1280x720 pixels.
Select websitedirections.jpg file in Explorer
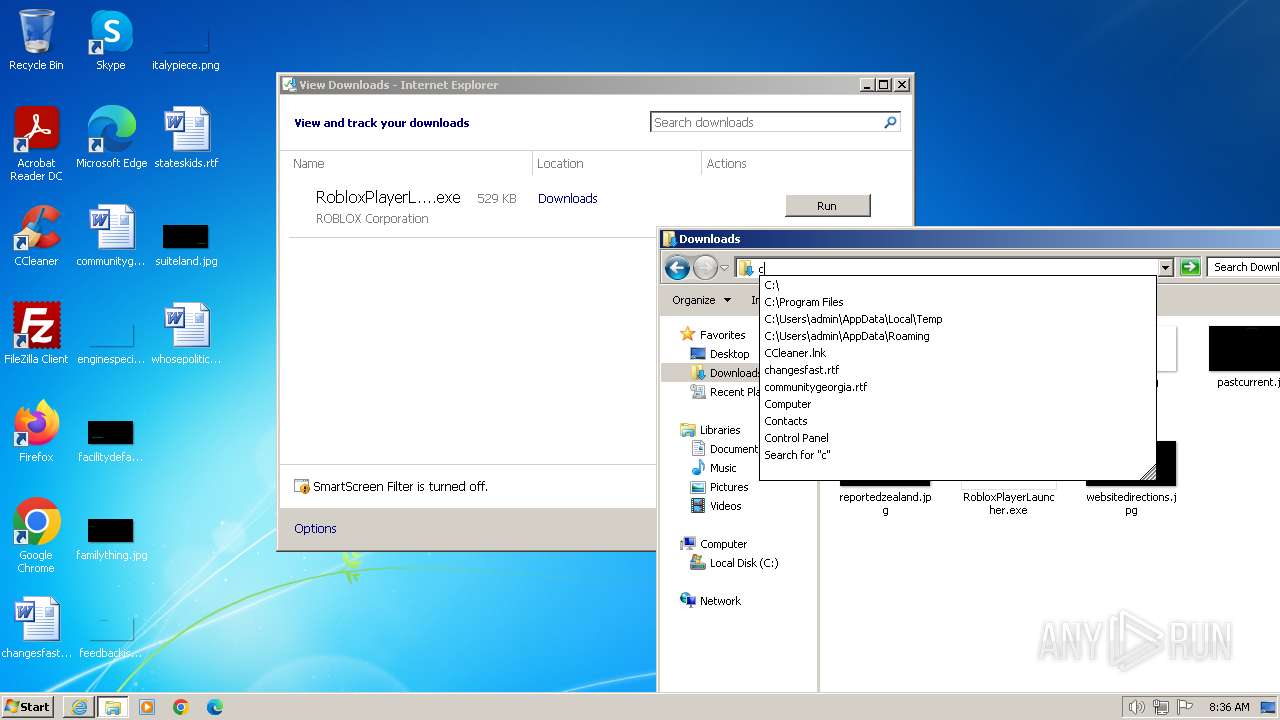pos(1131,480)
